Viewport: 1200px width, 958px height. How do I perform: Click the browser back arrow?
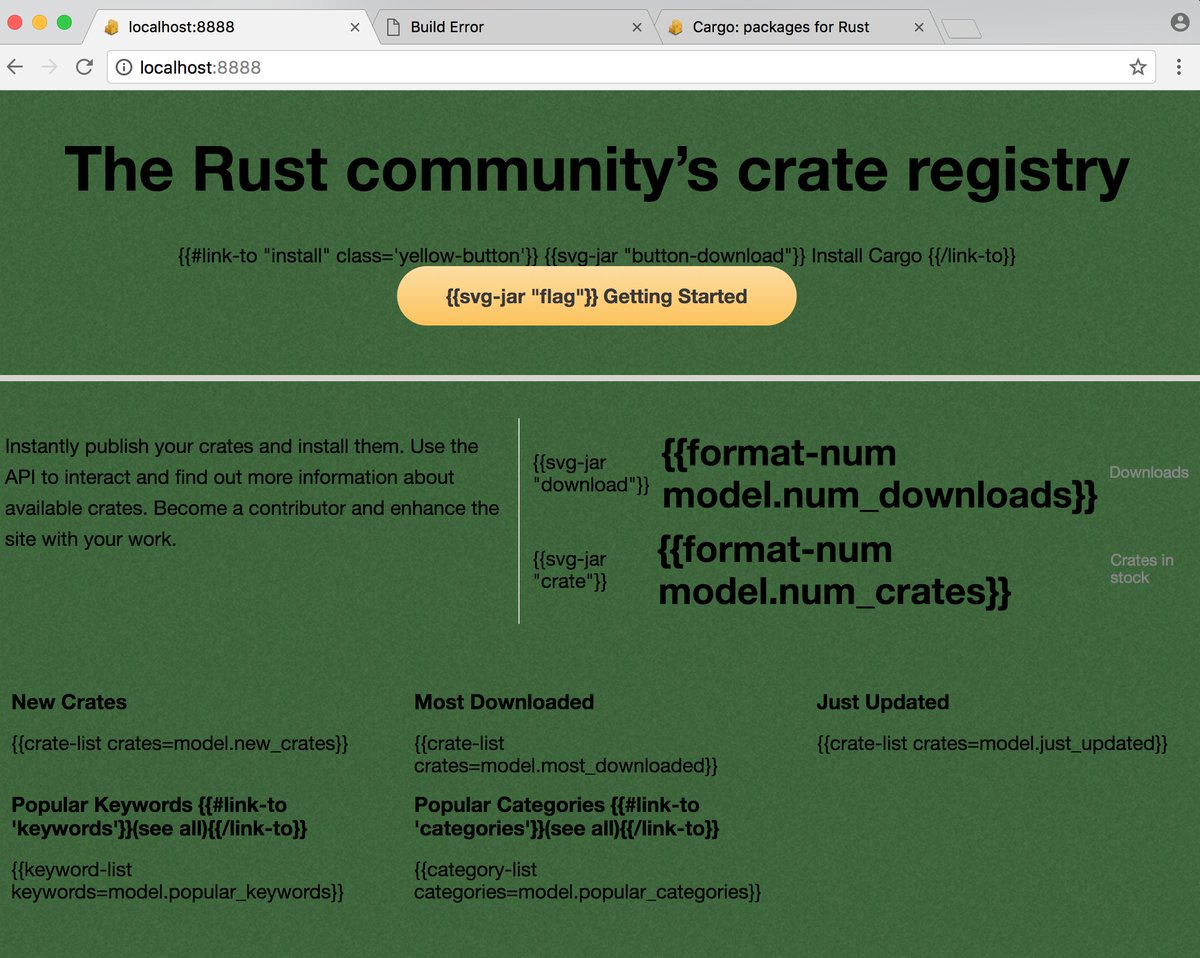coord(15,67)
